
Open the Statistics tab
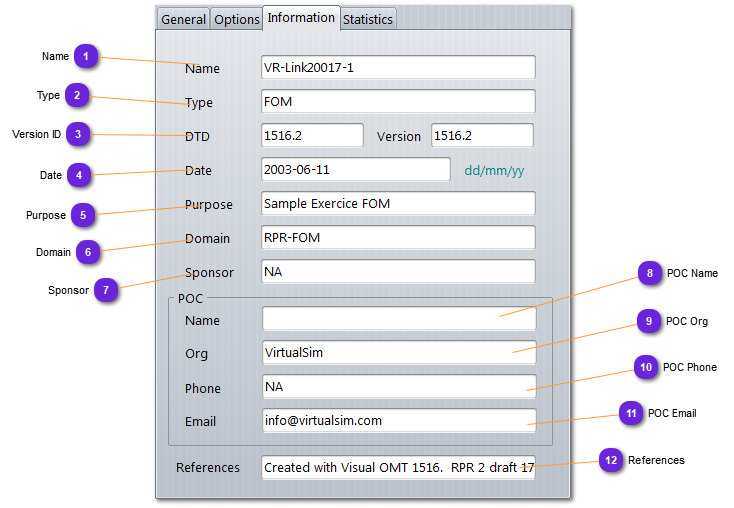point(368,19)
